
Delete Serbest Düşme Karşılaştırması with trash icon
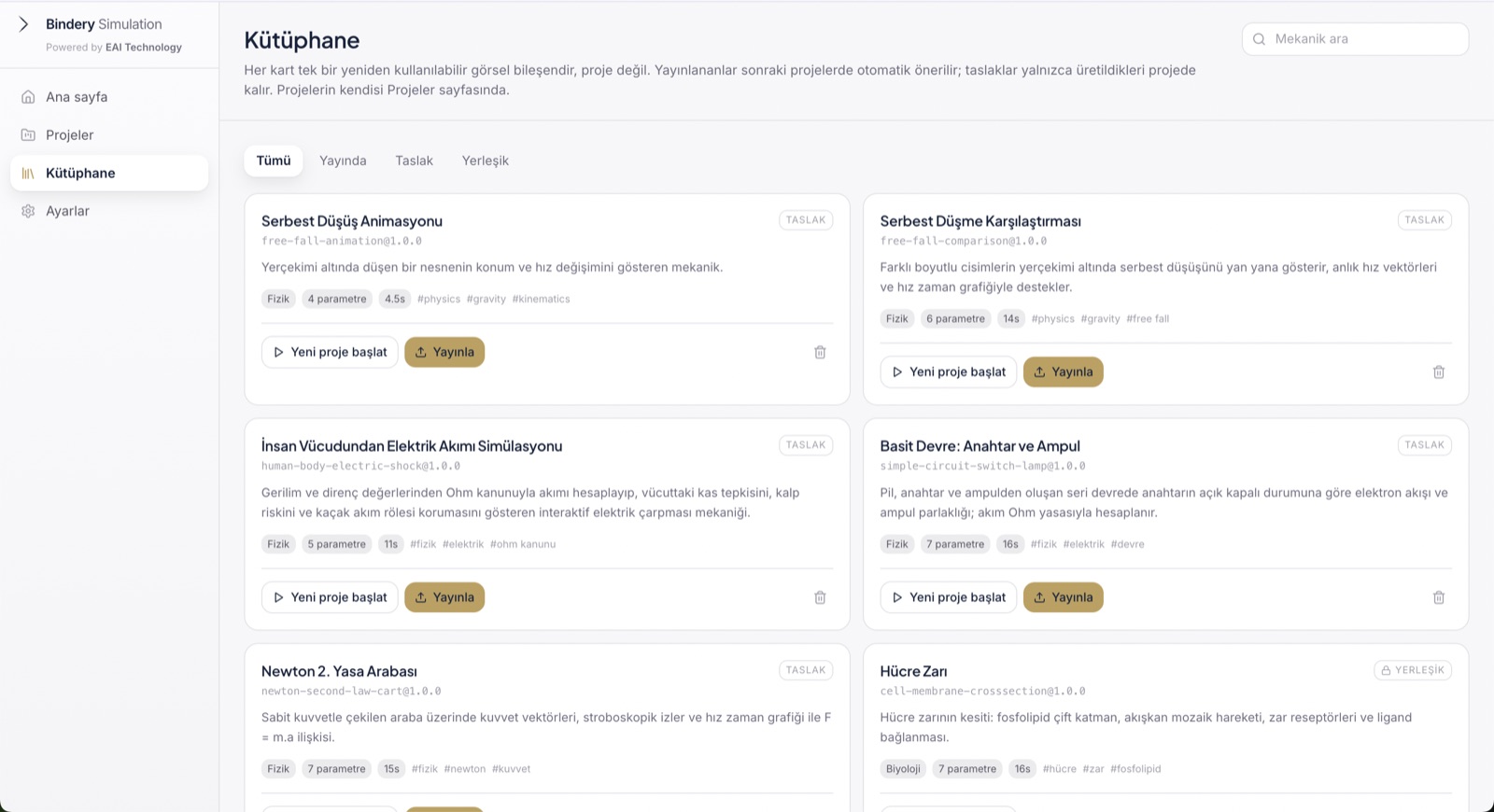click(x=1439, y=372)
